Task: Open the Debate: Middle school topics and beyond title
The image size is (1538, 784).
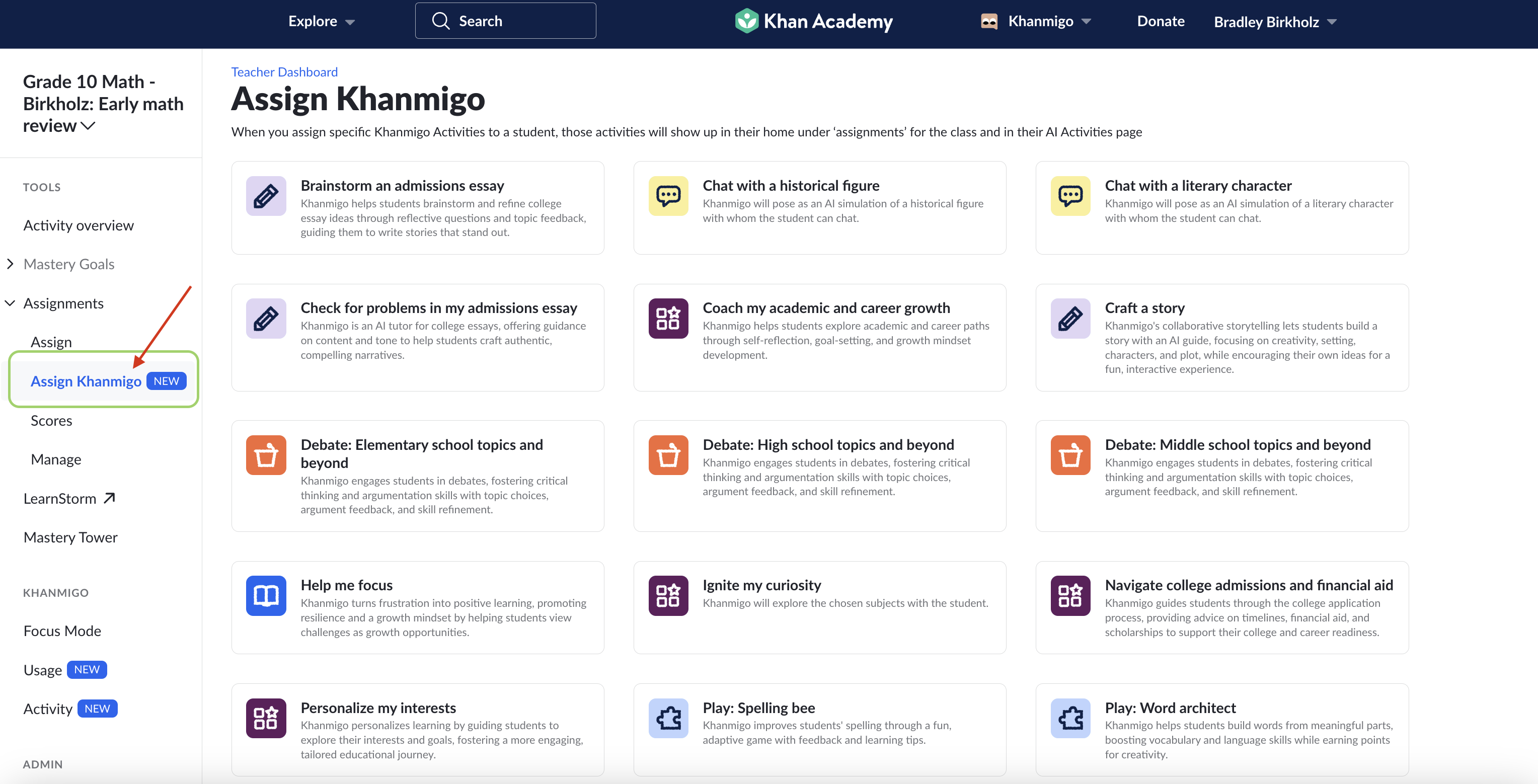Action: (x=1237, y=445)
